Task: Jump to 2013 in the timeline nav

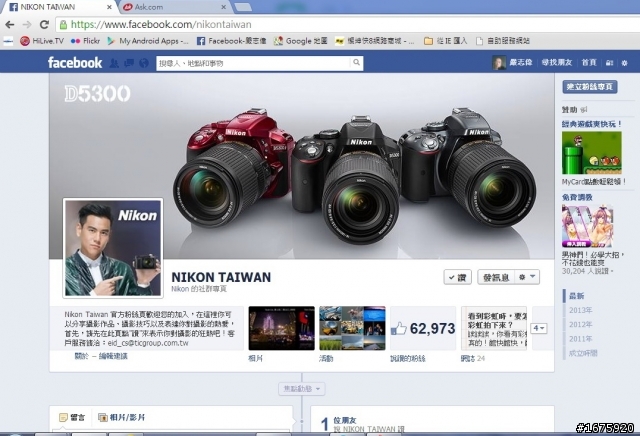Action: click(x=580, y=310)
